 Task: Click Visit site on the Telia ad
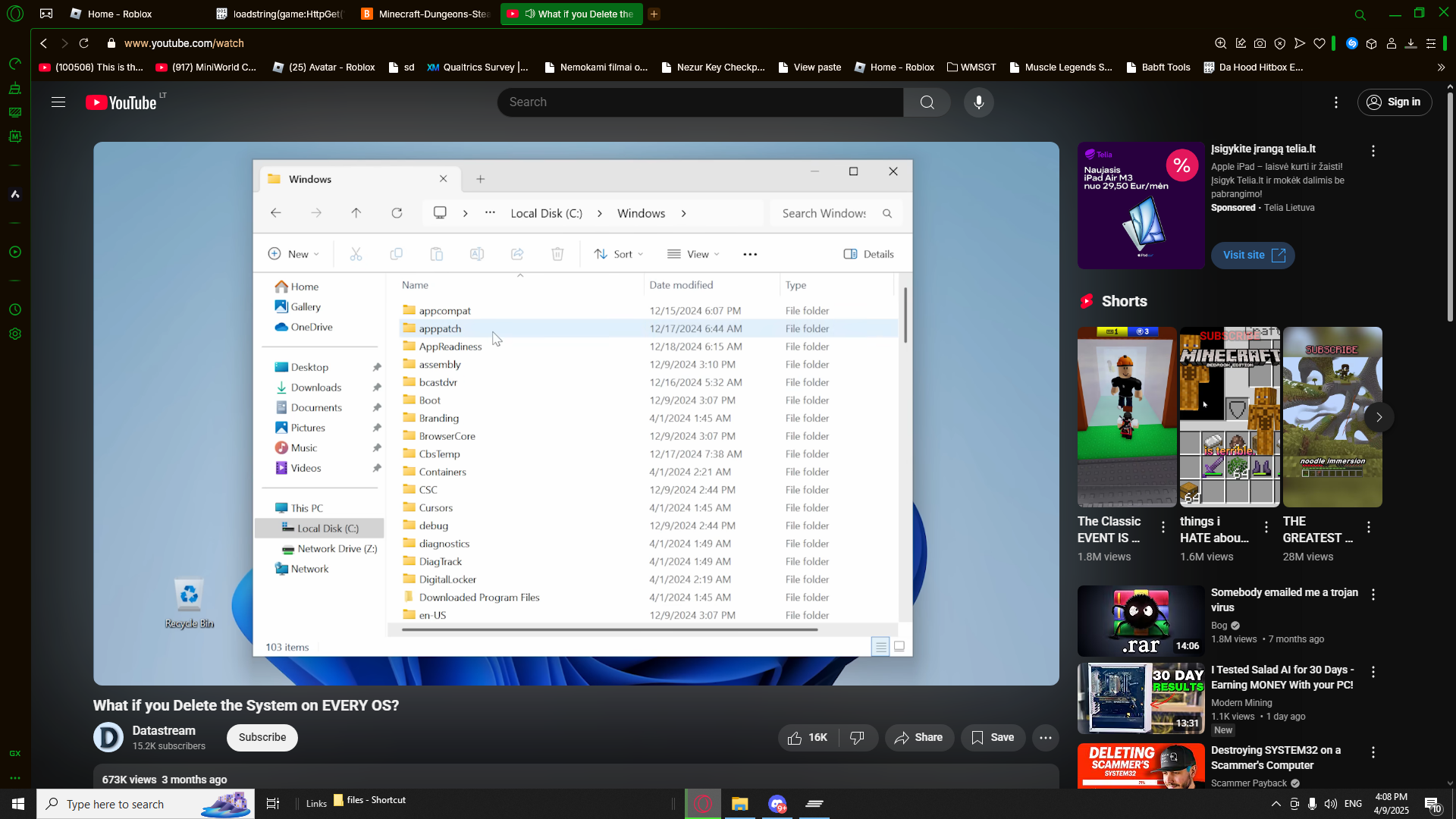[1253, 256]
